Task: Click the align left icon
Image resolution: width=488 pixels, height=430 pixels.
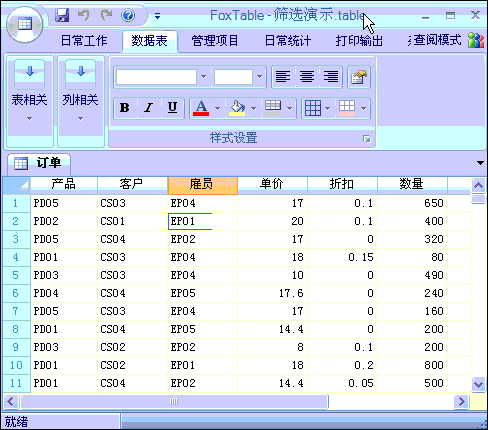Action: click(283, 77)
